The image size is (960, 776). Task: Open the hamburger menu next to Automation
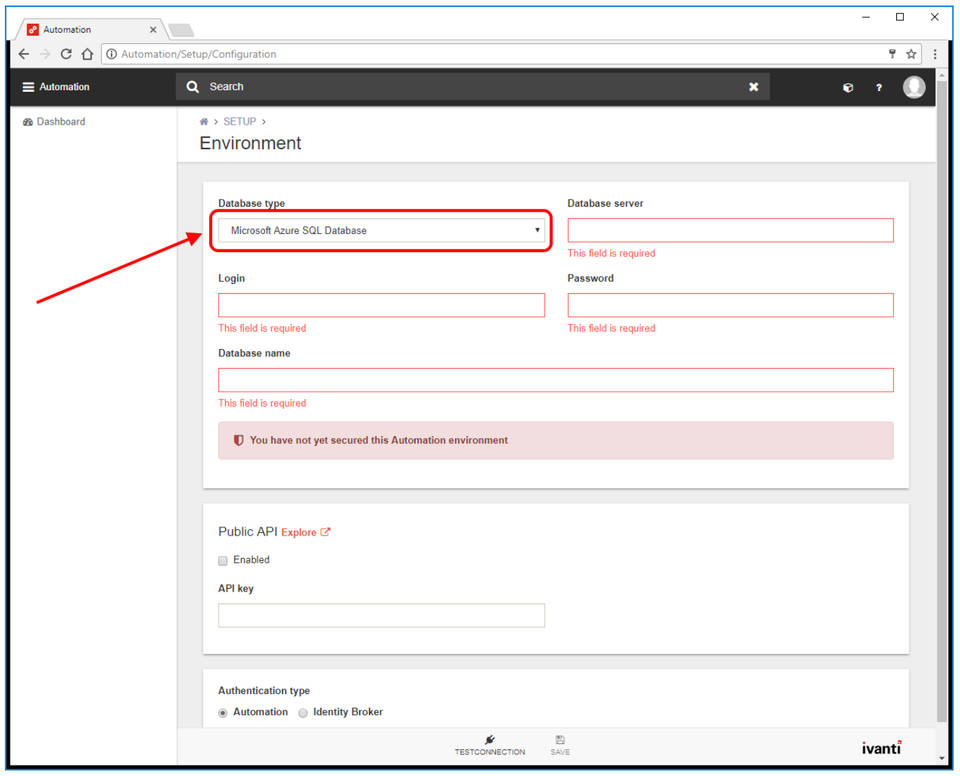click(27, 87)
